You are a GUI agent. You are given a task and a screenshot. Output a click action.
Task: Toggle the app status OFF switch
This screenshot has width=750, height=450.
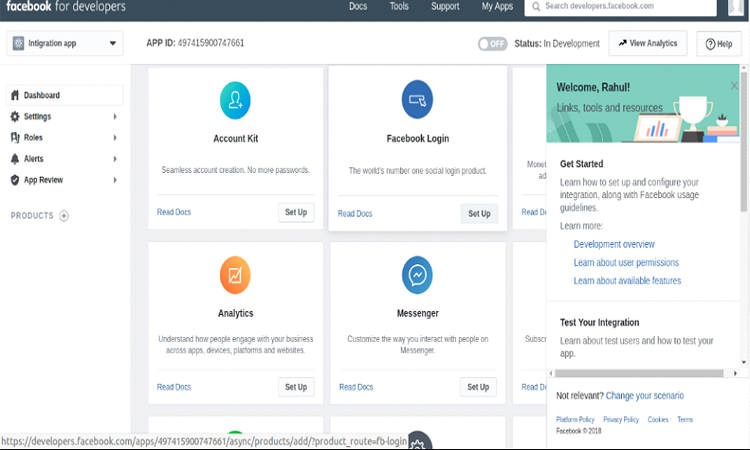pos(492,44)
